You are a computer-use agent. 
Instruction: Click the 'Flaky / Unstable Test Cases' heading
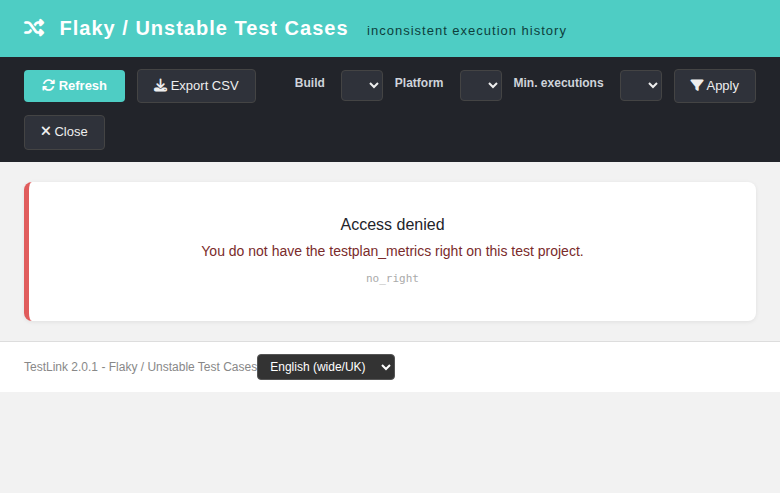(203, 28)
